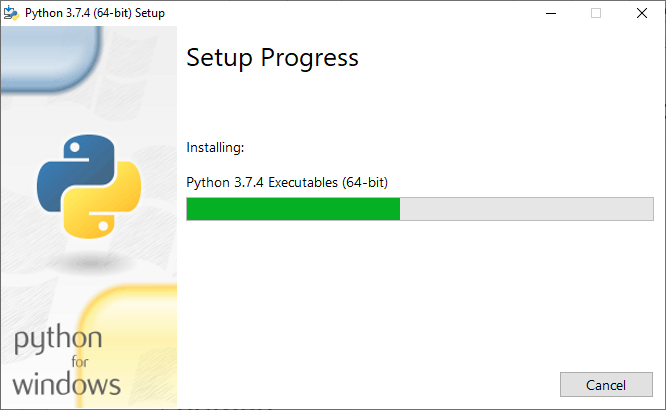Screen dimensions: 666x410
Task: Click the "Python 3.7.4 Executables (64-bit)" status text
Action: pyautogui.click(x=287, y=182)
